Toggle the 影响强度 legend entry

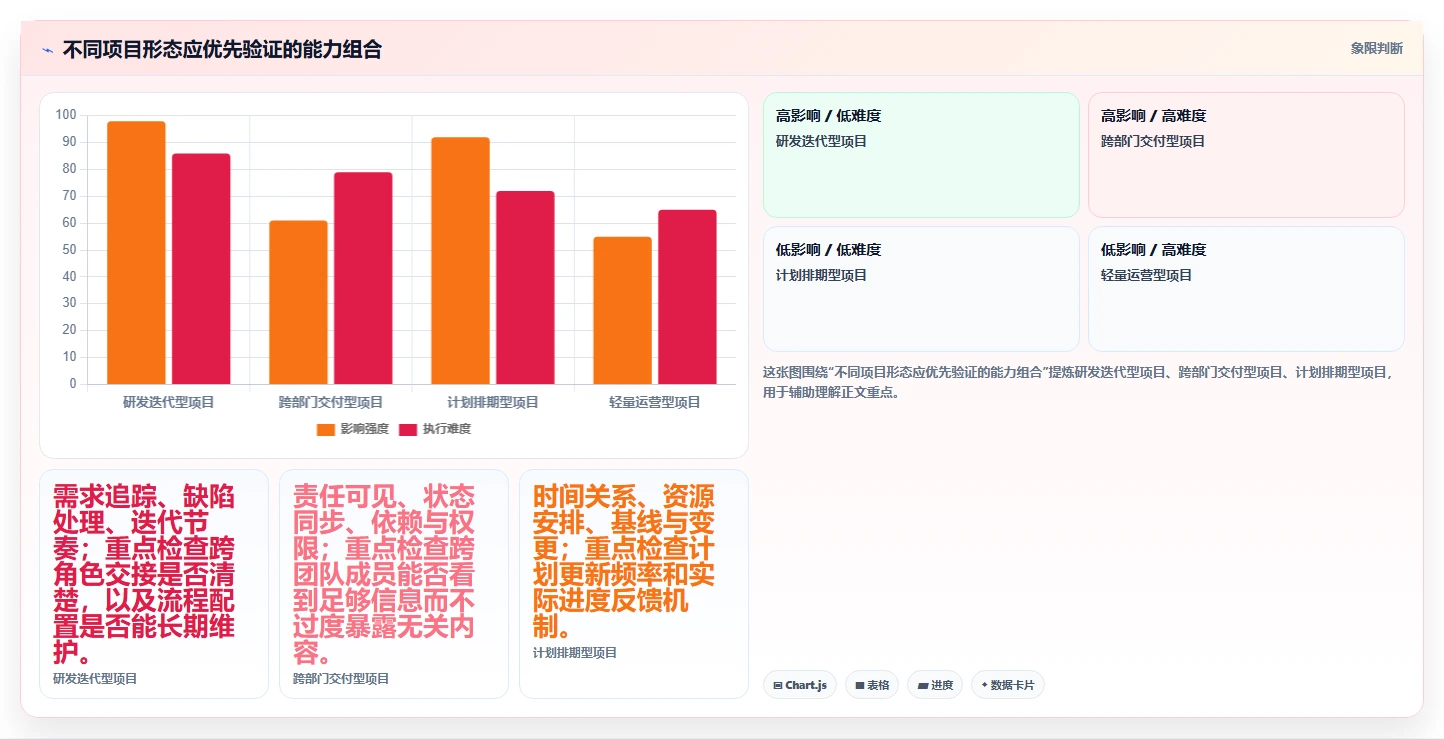353,429
